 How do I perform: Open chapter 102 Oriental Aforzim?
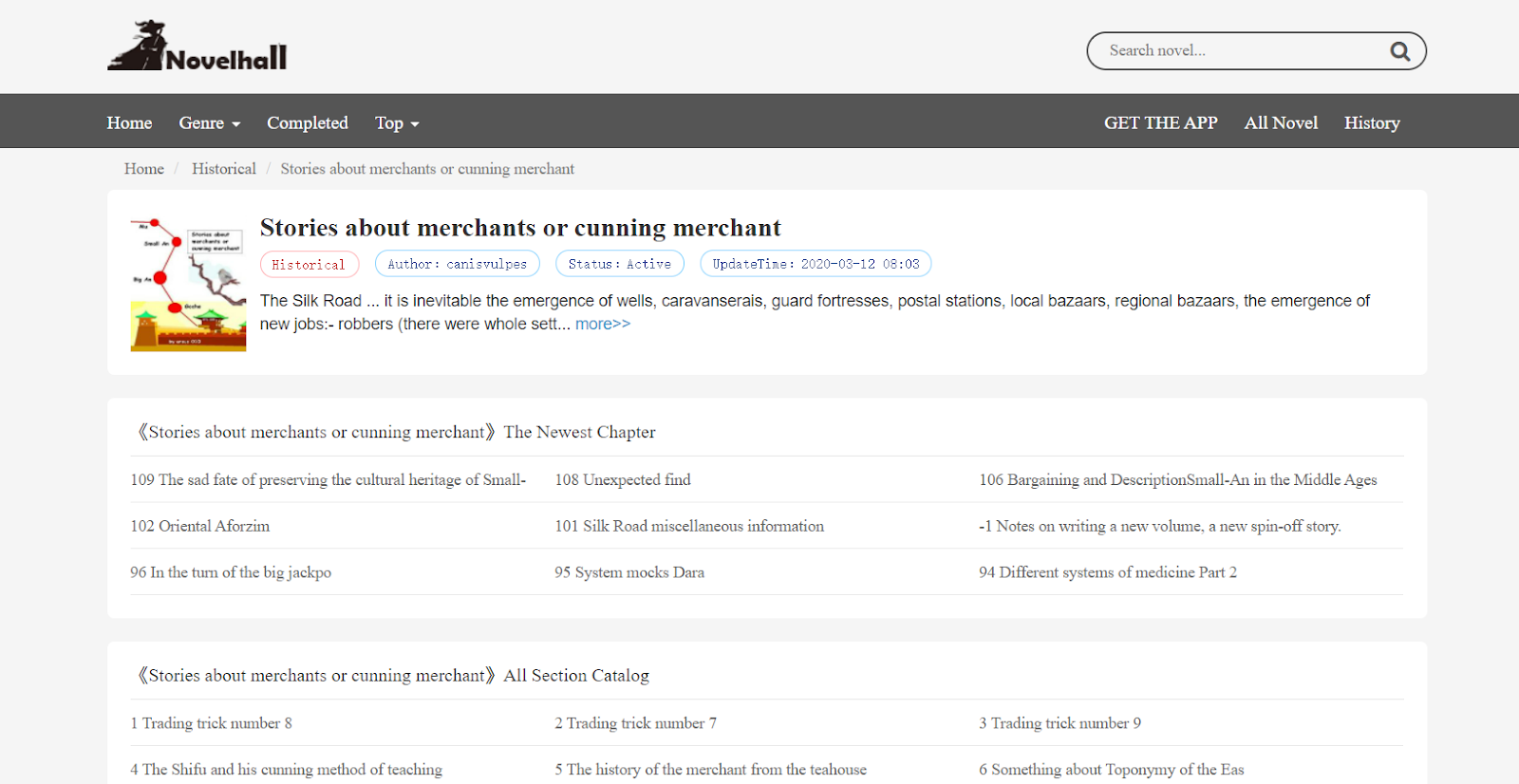click(x=200, y=527)
